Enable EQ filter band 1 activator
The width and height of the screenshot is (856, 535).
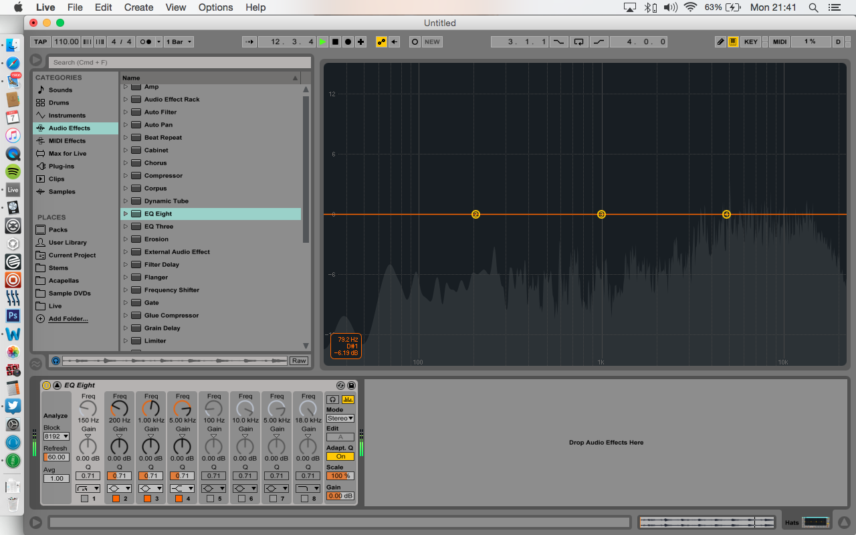click(x=84, y=498)
